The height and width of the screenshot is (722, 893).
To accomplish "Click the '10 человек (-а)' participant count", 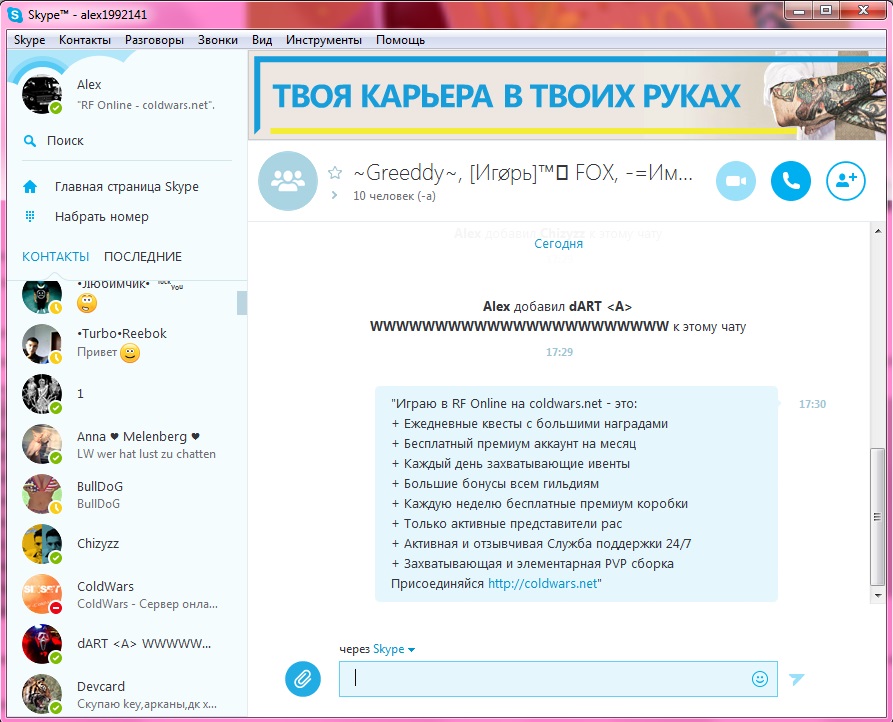I will tap(394, 196).
